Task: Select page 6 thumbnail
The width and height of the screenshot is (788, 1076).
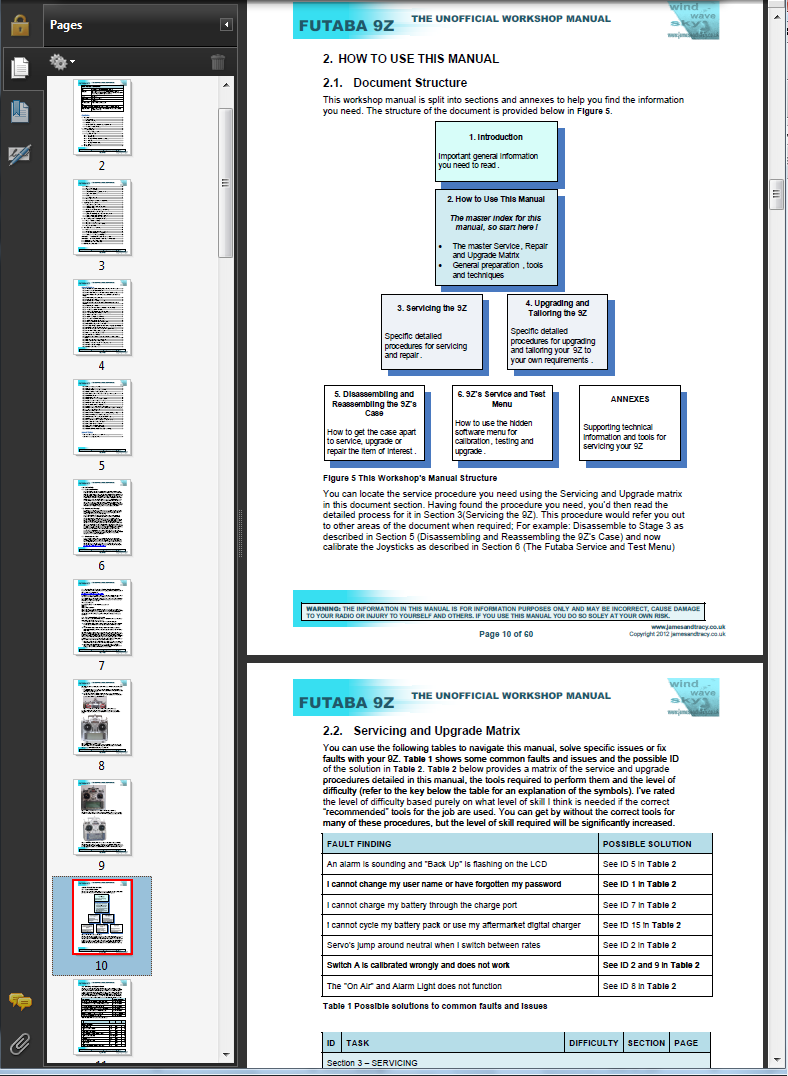Action: coord(102,517)
